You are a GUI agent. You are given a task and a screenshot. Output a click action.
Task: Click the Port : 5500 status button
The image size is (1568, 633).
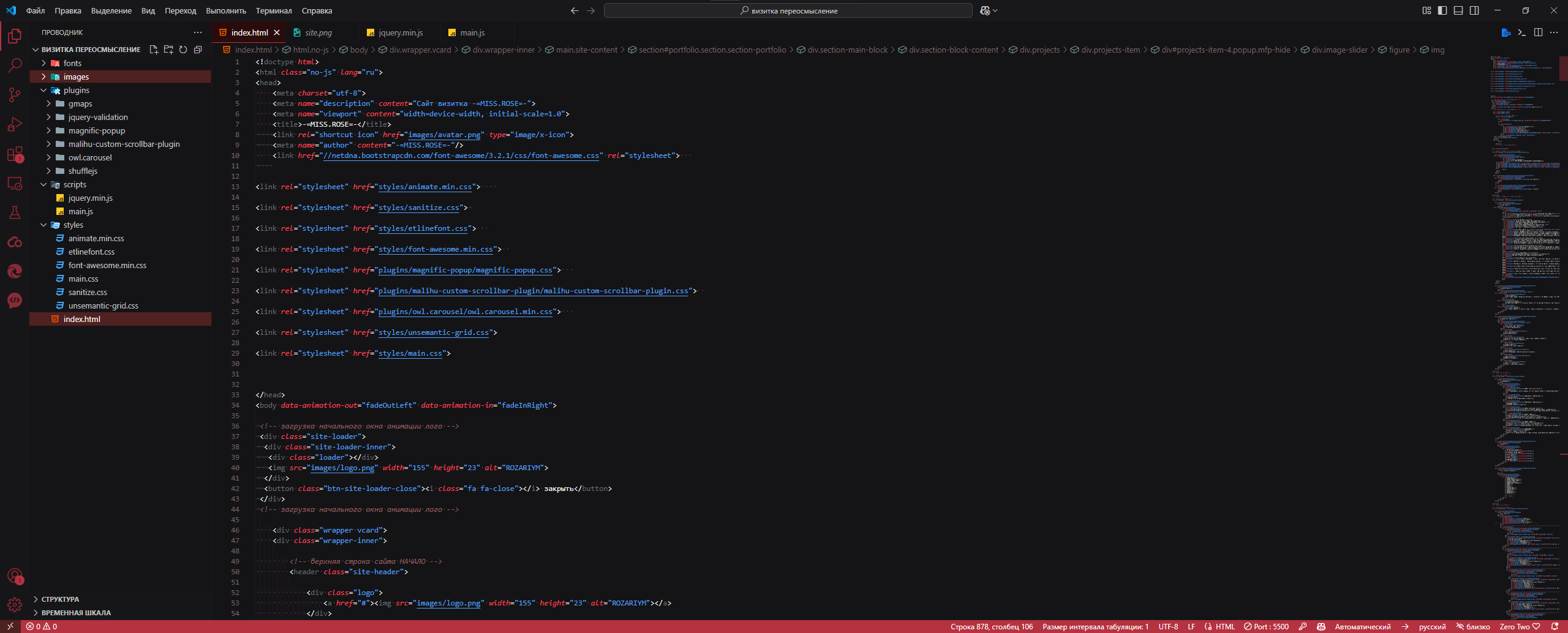click(x=1266, y=627)
